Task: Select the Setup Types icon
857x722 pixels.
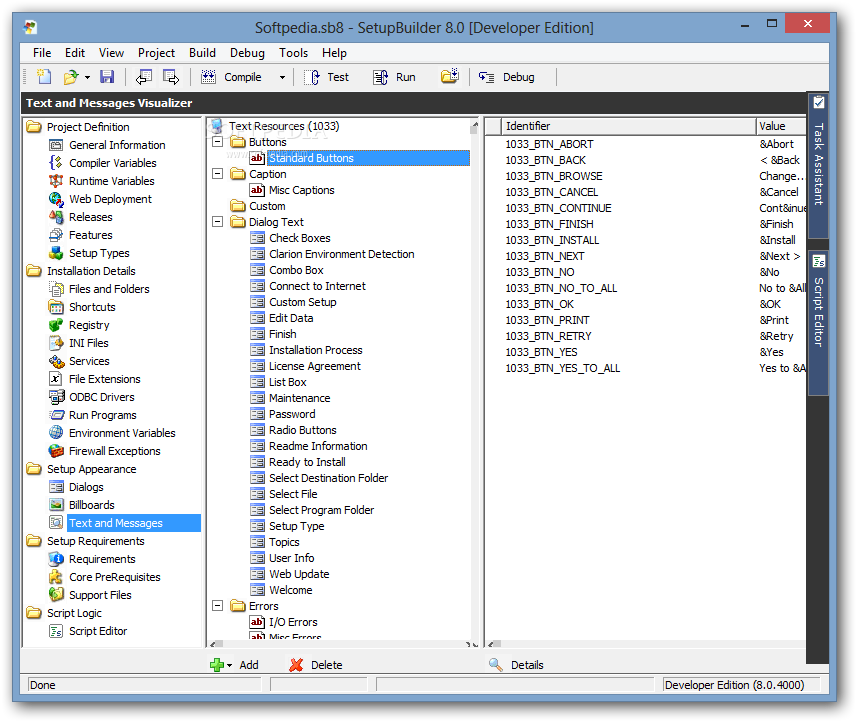Action: pyautogui.click(x=56, y=253)
